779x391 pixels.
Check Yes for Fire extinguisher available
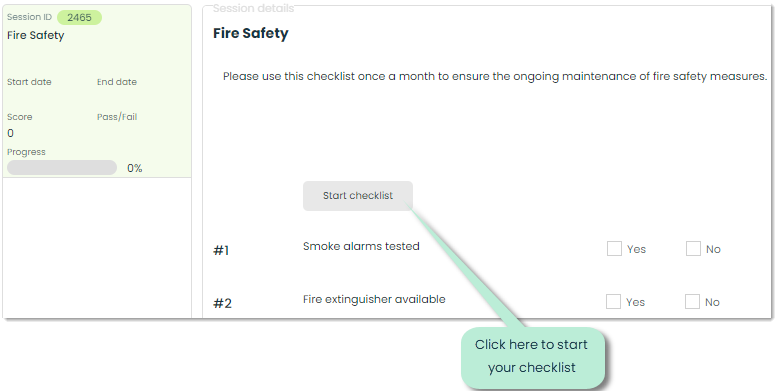point(613,302)
